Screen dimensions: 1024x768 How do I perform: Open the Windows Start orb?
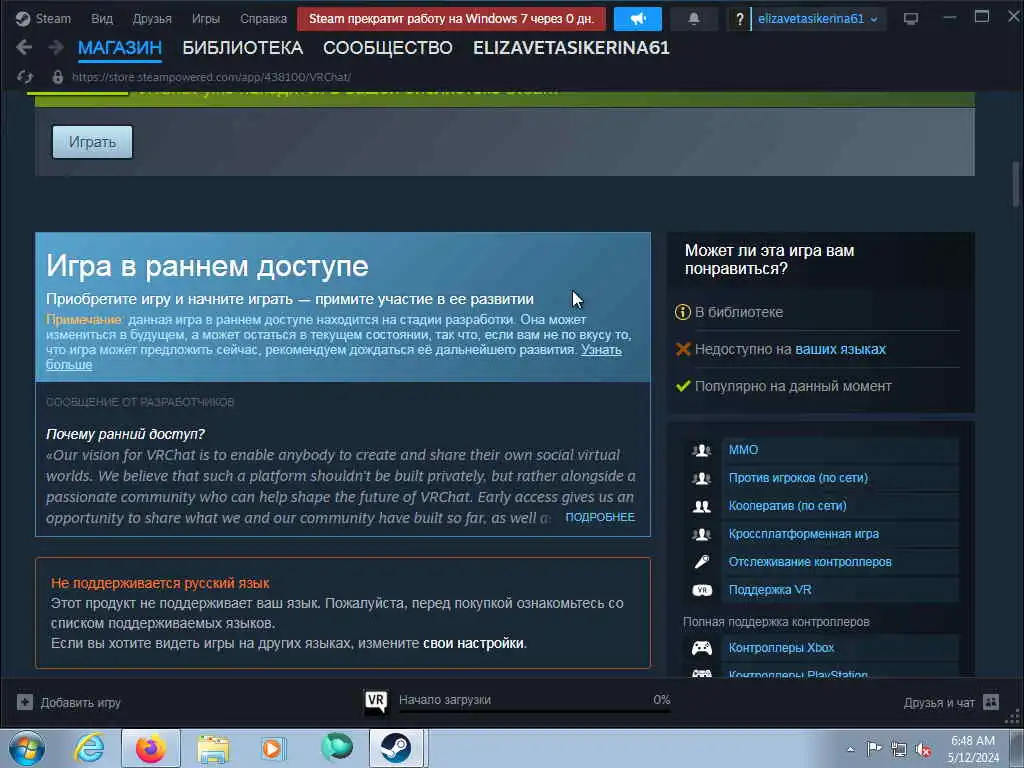(x=27, y=748)
